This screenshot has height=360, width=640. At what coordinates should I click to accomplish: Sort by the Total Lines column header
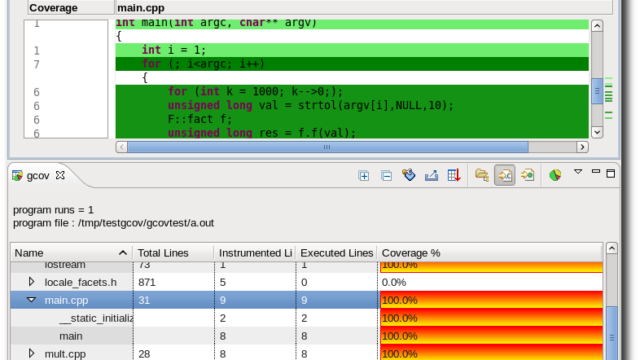click(173, 253)
